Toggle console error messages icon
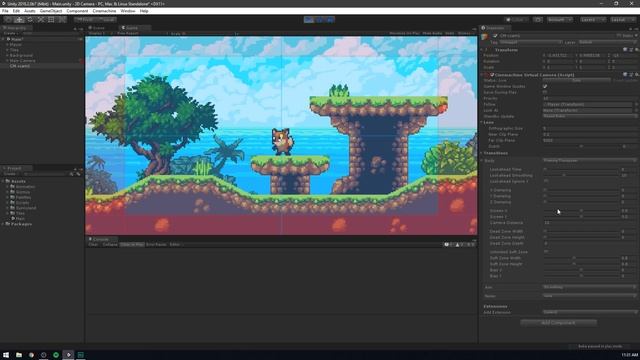 click(470, 244)
